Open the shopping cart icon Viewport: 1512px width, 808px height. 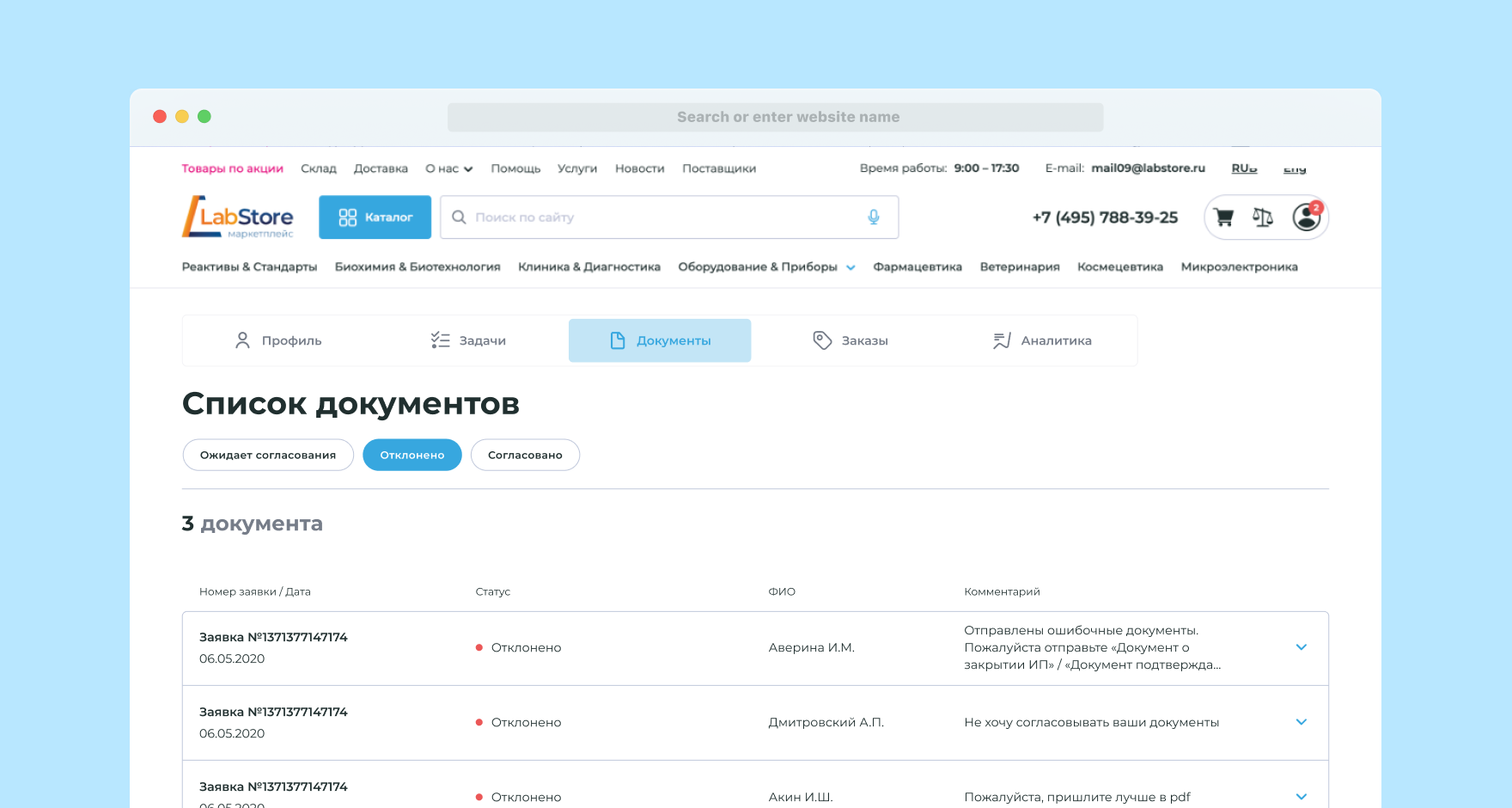(x=1224, y=217)
